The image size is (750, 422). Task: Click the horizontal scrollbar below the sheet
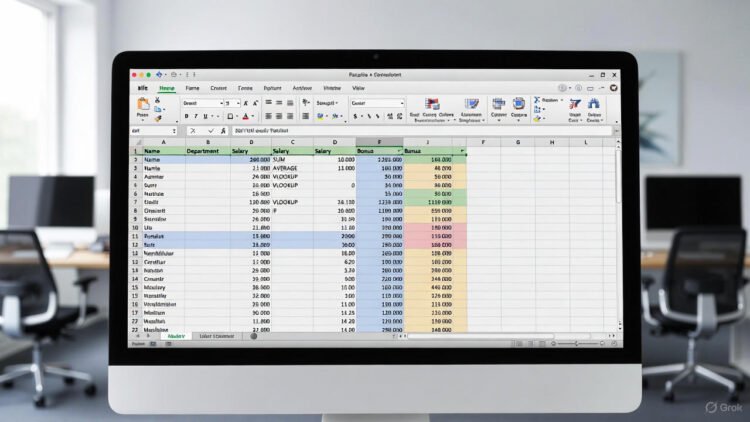pyautogui.click(x=480, y=336)
